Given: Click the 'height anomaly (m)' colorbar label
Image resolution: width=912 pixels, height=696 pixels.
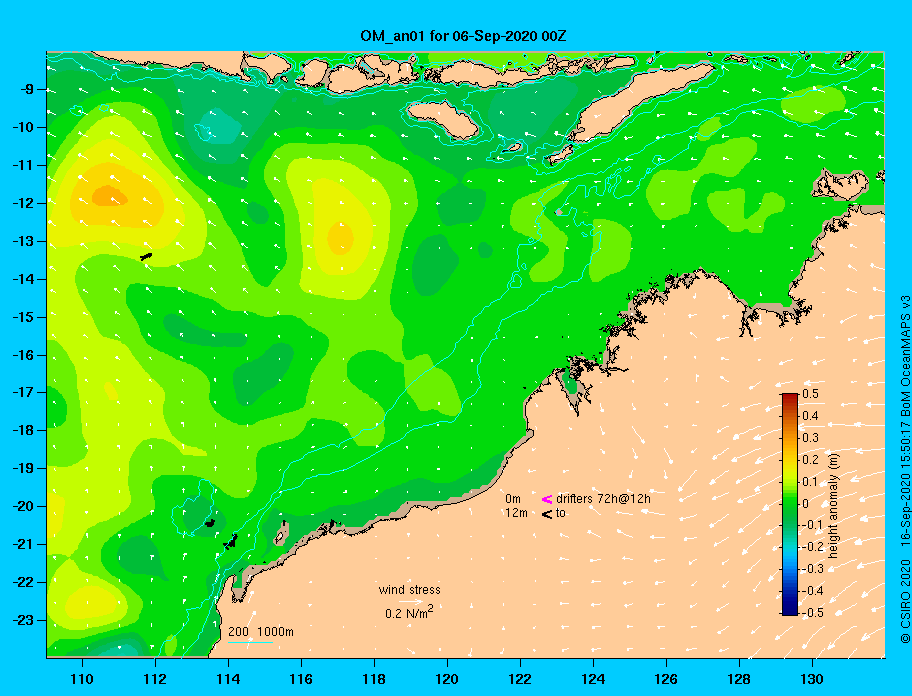Looking at the screenshot, I should pos(833,504).
